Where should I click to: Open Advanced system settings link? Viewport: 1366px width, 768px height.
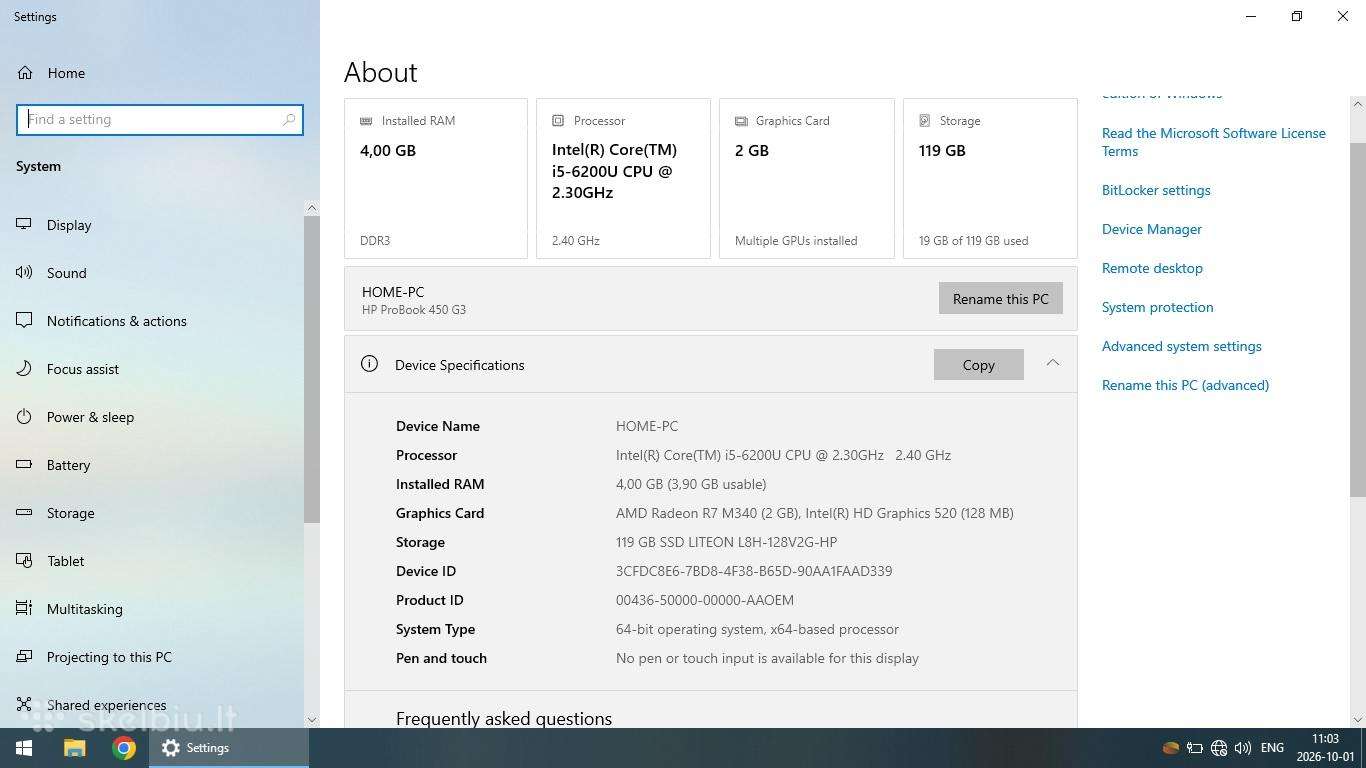point(1182,346)
